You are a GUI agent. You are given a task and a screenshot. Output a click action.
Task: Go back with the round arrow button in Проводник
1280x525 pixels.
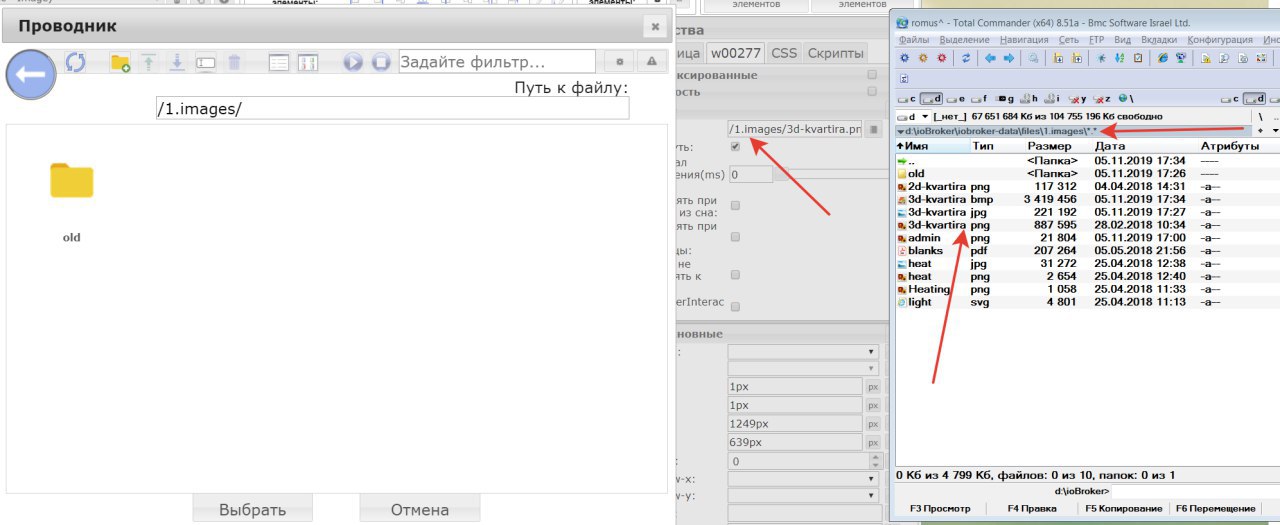click(32, 74)
